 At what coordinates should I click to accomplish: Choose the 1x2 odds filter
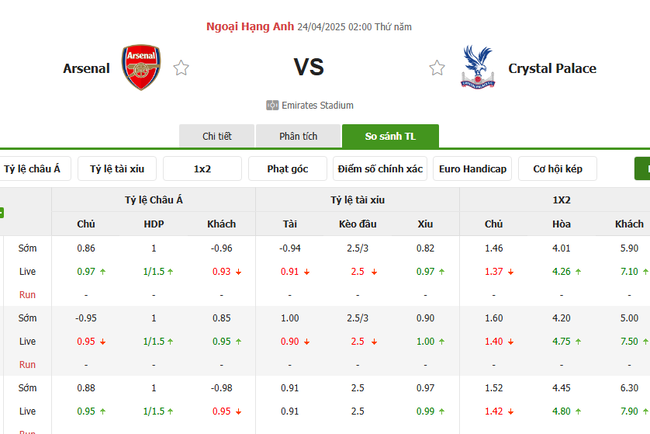click(202, 169)
